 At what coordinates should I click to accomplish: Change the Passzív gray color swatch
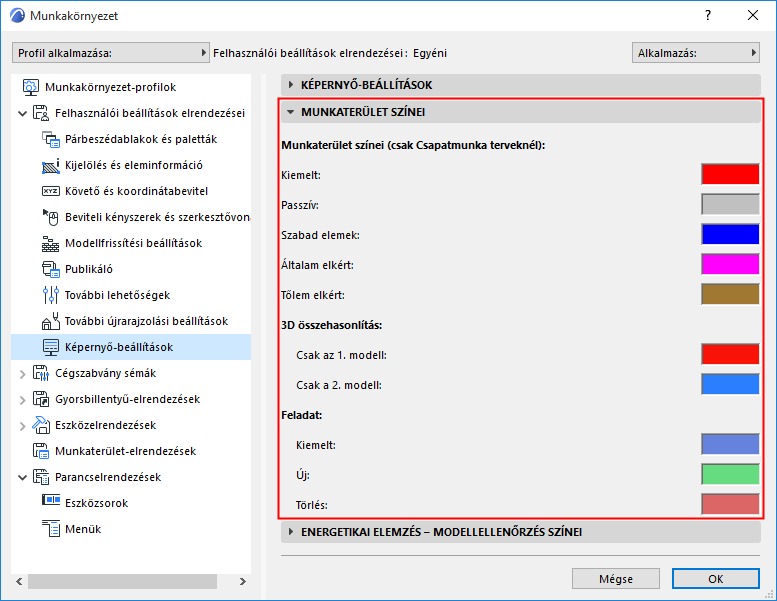pyautogui.click(x=730, y=204)
